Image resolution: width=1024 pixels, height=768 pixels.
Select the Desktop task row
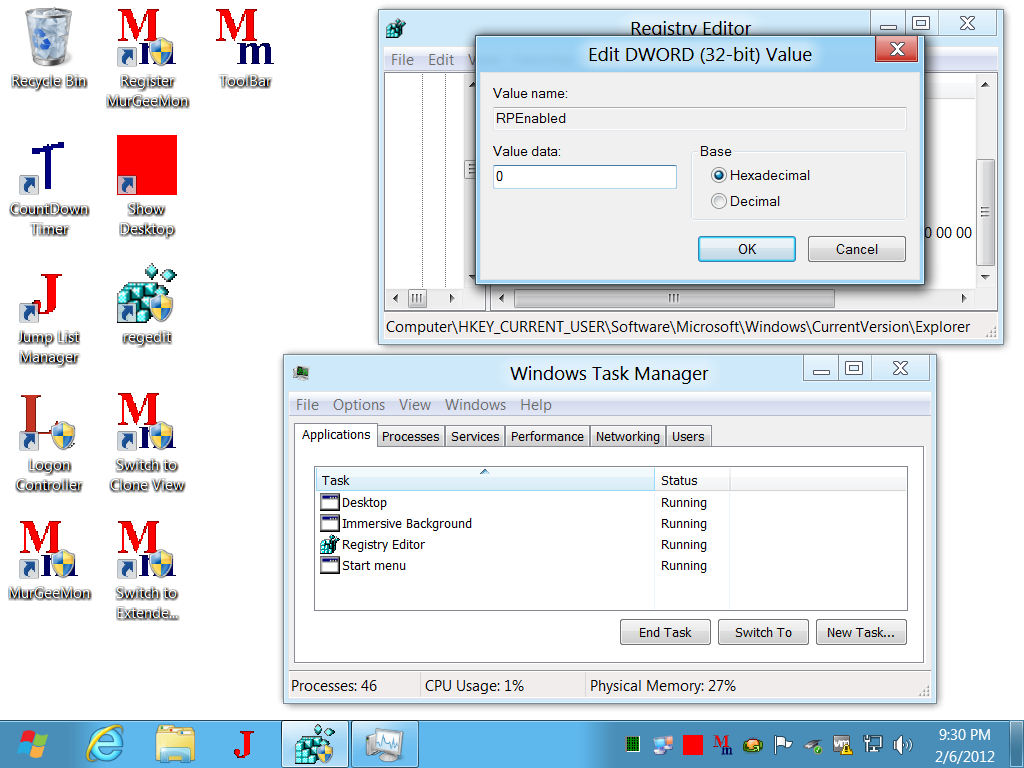[x=611, y=502]
